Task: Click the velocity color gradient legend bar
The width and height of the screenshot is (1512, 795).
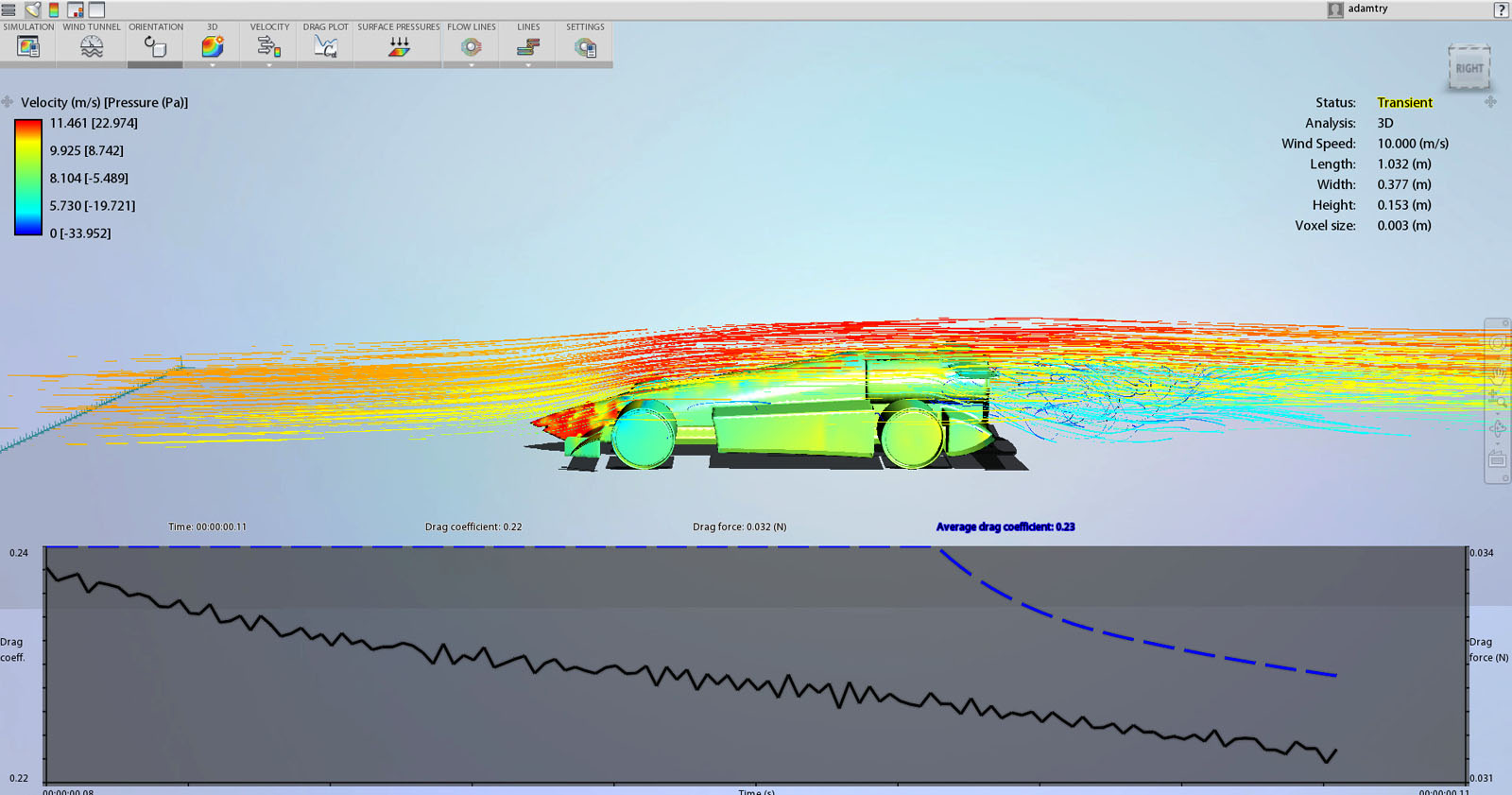Action: coord(28,177)
